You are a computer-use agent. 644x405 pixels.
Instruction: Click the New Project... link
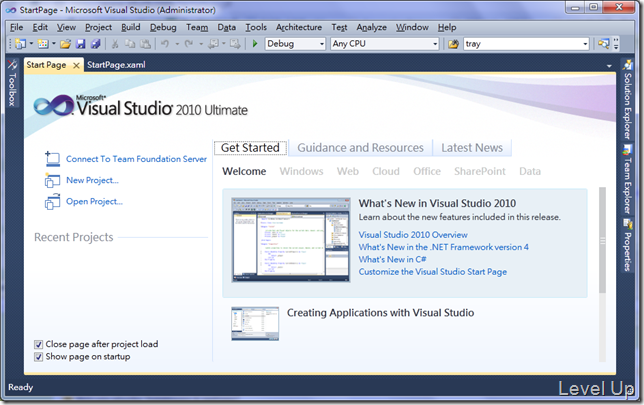(x=92, y=180)
